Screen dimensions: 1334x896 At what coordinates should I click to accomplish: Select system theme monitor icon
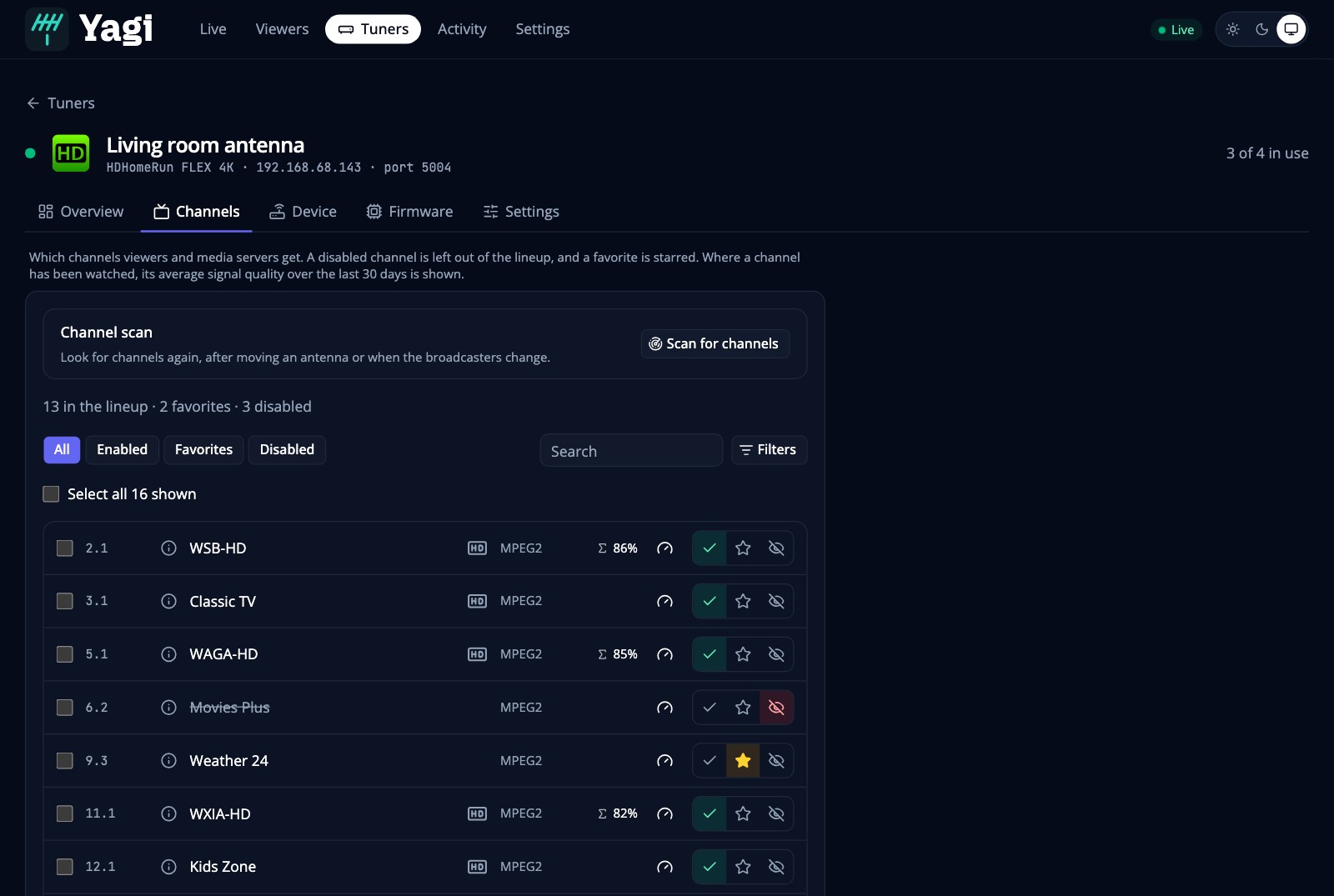(x=1291, y=29)
